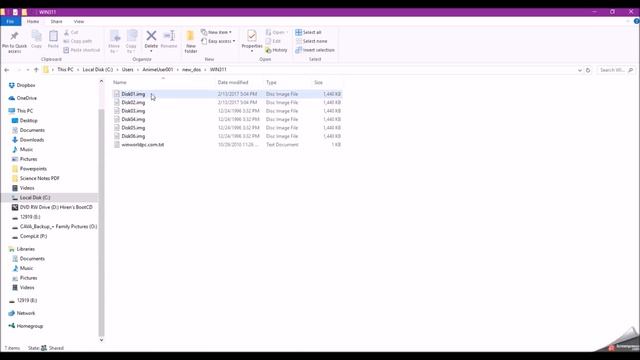Image resolution: width=640 pixels, height=360 pixels.
Task: Click Pin to Quick access icon
Action: (14, 36)
